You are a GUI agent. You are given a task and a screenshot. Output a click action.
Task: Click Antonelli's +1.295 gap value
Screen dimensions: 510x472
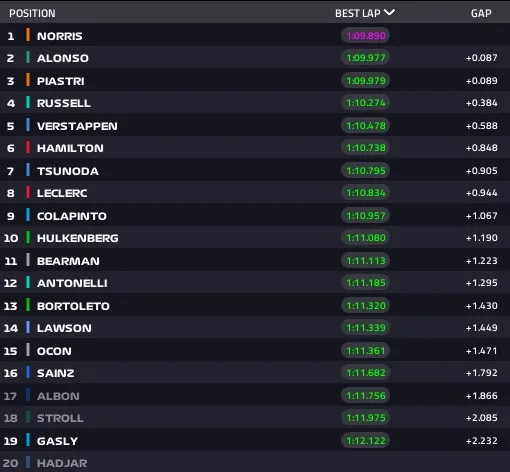(482, 283)
